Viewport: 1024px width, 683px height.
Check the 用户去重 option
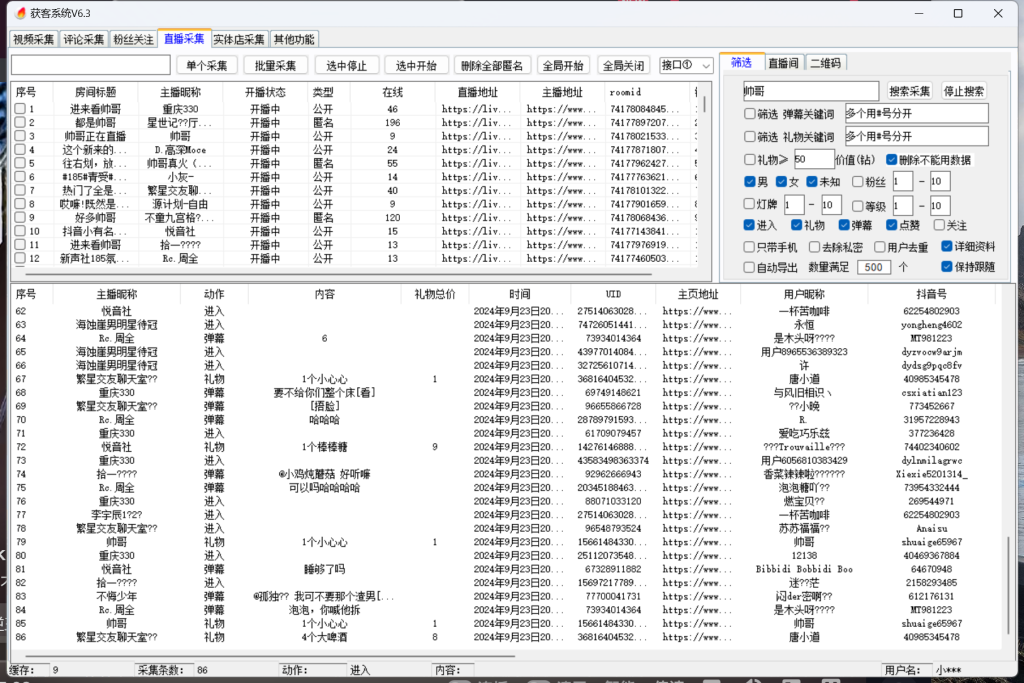864,246
